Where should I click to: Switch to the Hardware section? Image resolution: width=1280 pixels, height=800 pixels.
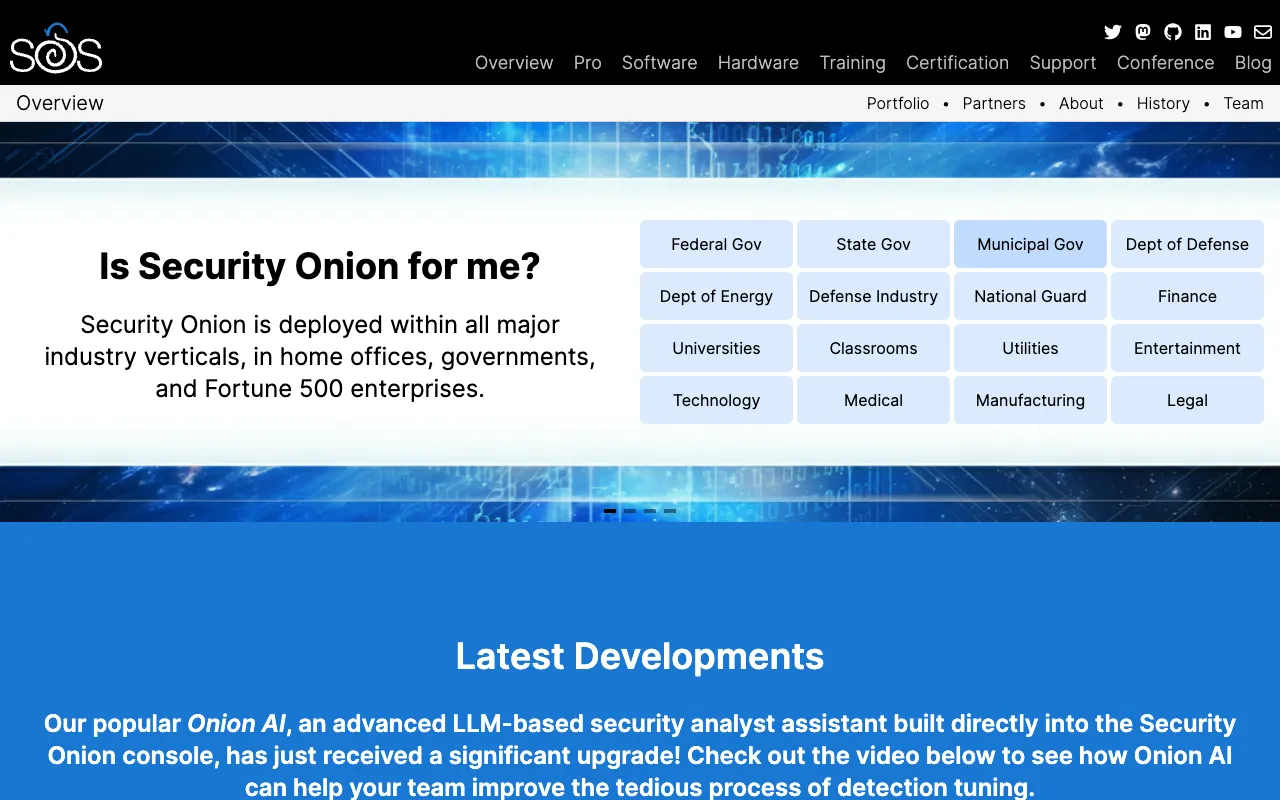point(758,63)
